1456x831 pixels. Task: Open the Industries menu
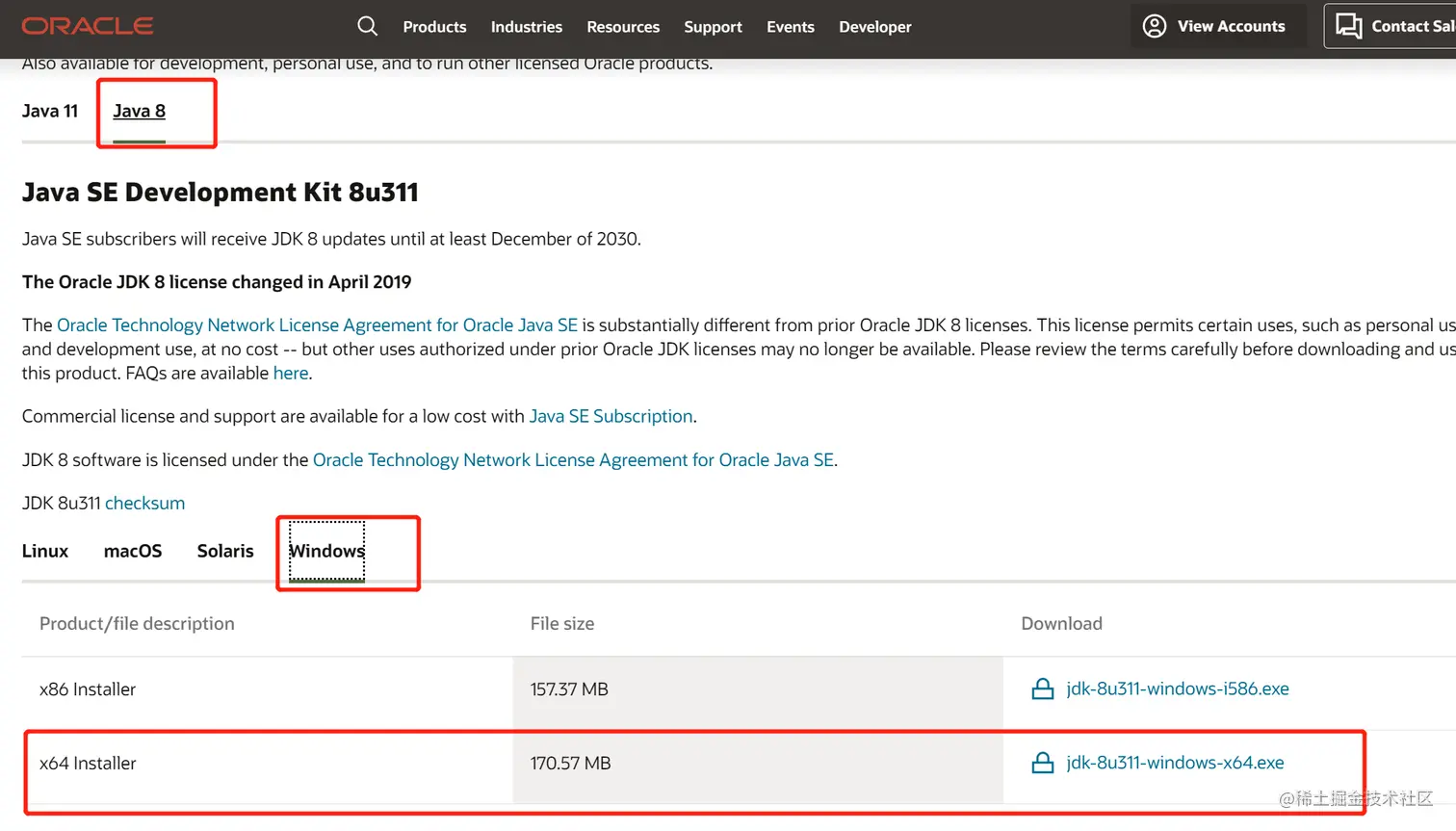tap(527, 27)
